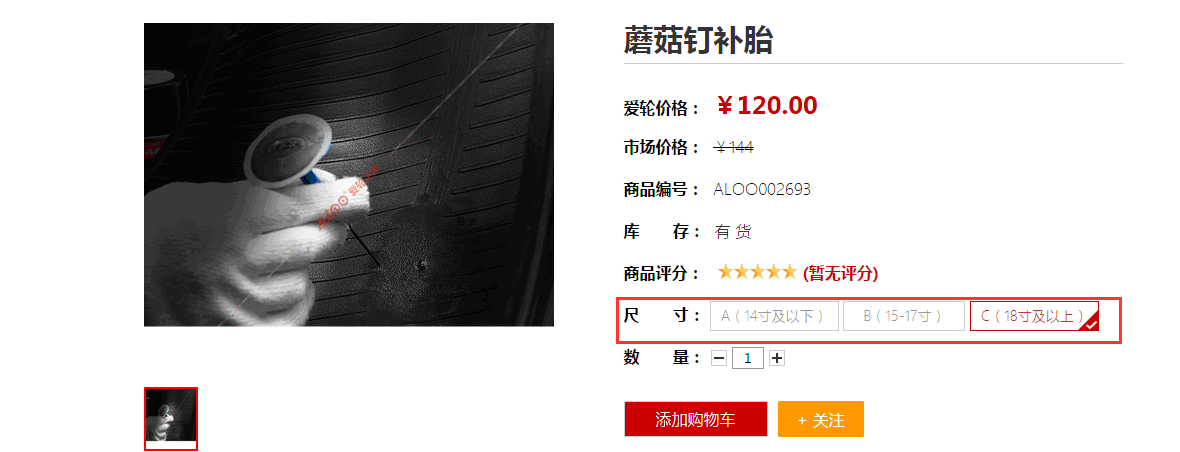The height and width of the screenshot is (452, 1180).
Task: Decrease quantity with the minus icon
Action: click(719, 359)
